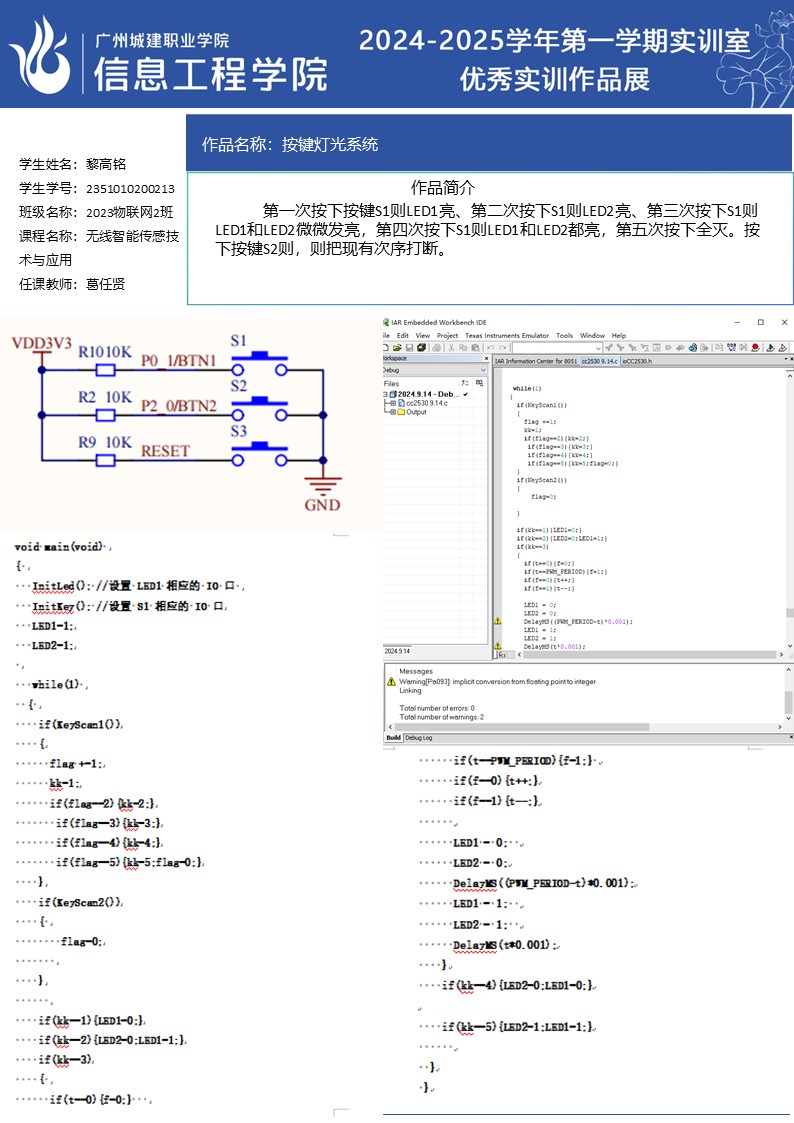Open the Texas Instruments Emulator menu
794x1123 pixels.
507,336
